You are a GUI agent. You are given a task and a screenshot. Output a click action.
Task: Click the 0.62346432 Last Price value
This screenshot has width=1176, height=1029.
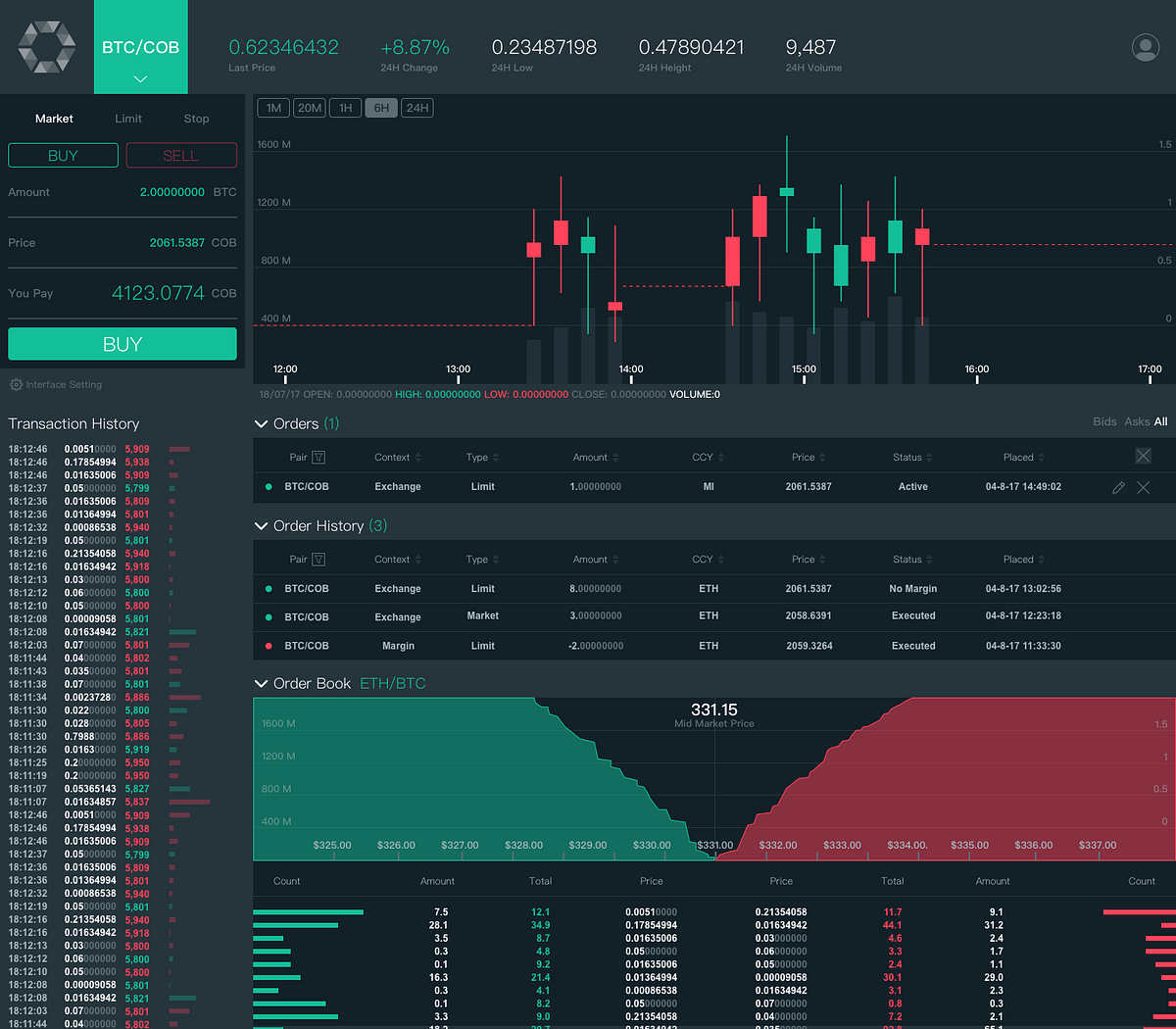pyautogui.click(x=283, y=47)
